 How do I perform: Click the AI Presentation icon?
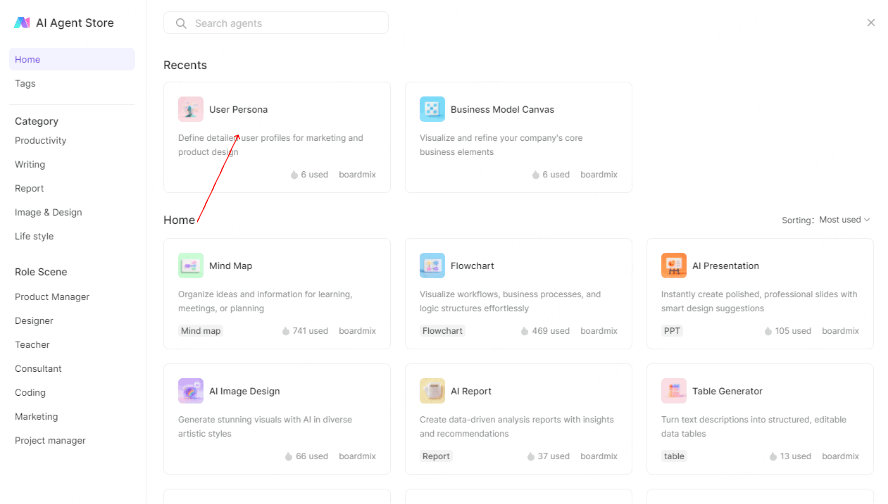click(674, 266)
